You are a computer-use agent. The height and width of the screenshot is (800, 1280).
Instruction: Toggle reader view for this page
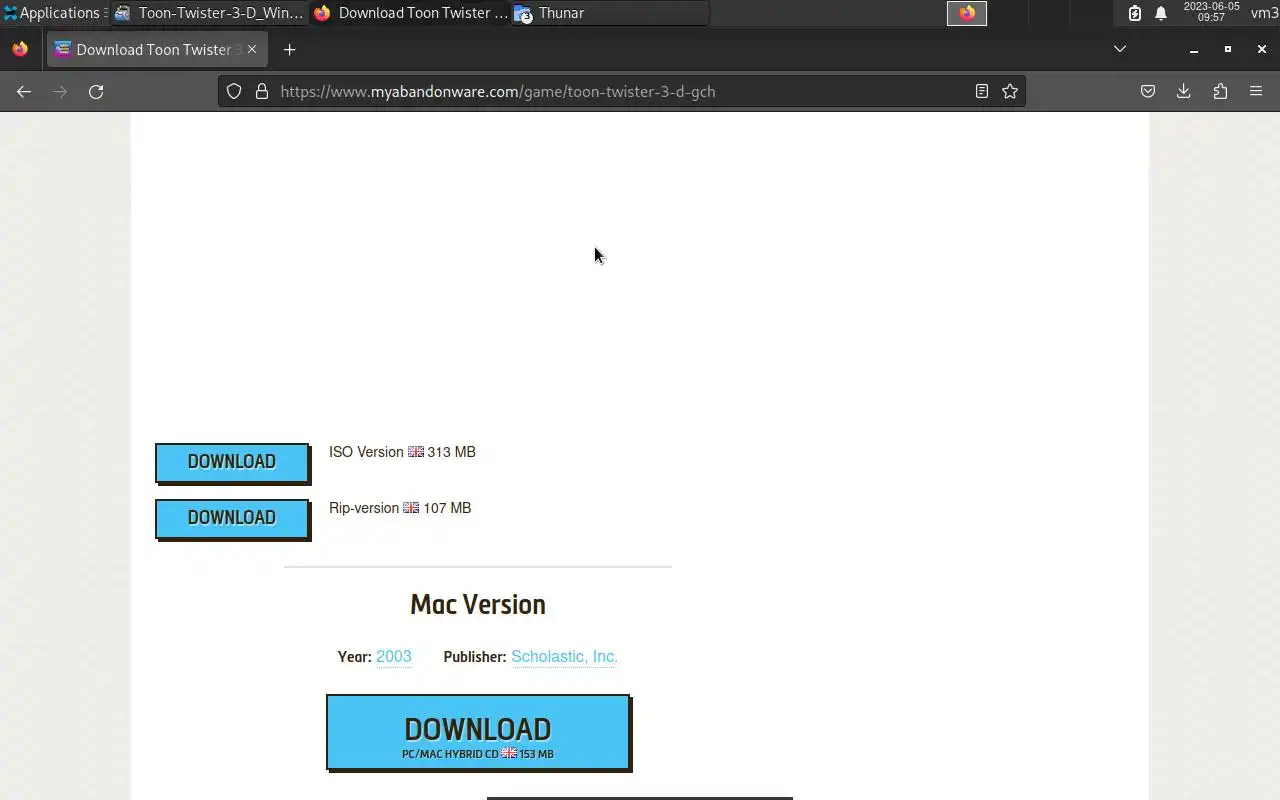[982, 91]
